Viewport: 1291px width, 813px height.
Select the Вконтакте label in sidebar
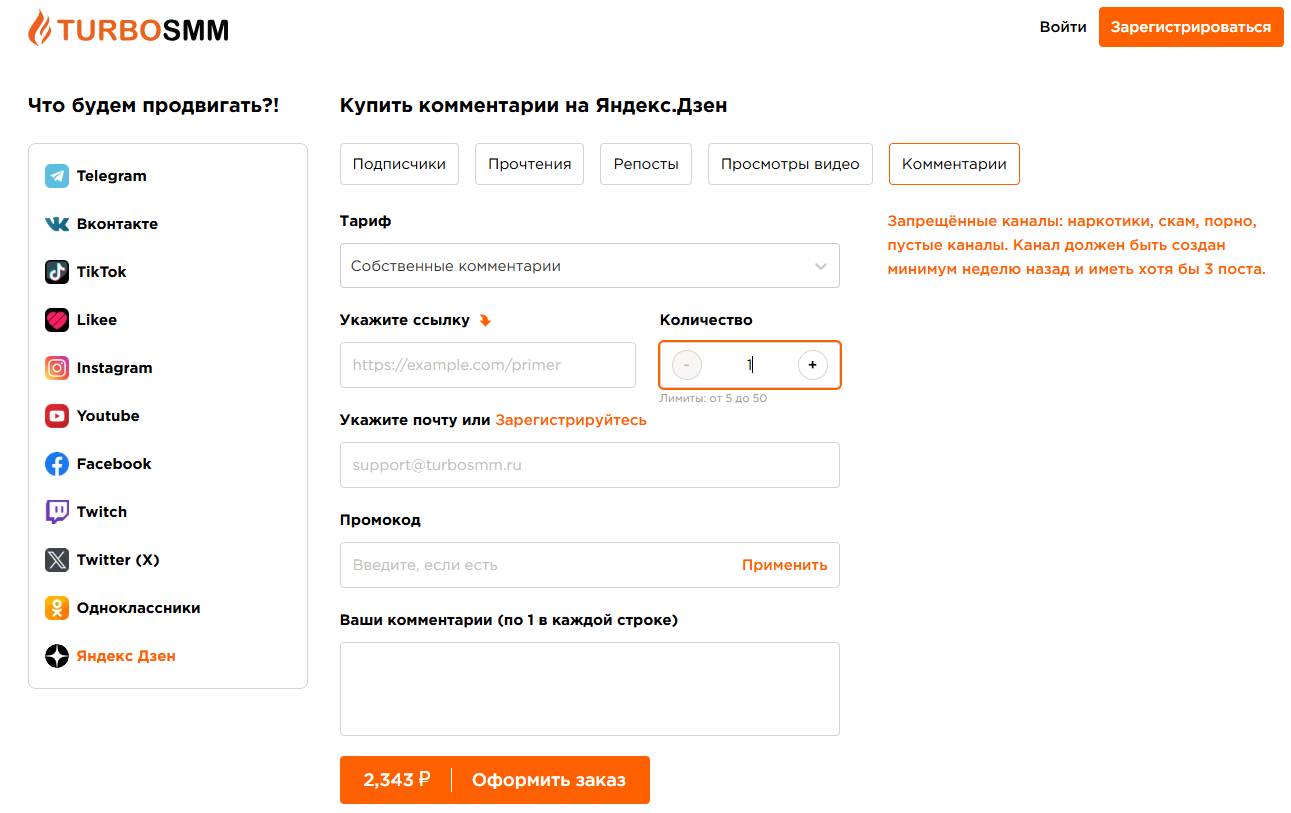(117, 224)
